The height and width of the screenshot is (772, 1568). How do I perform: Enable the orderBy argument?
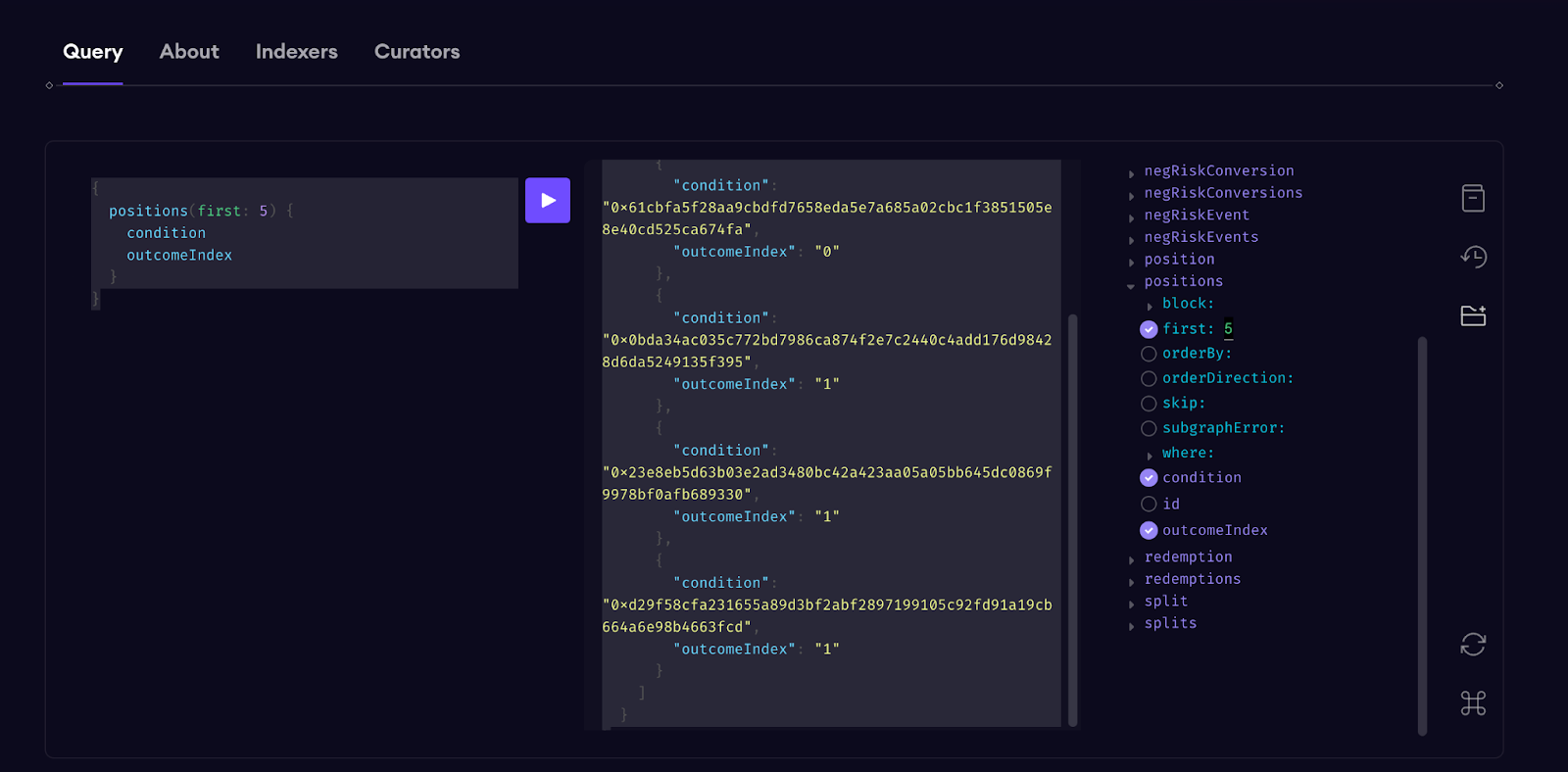[x=1149, y=354]
